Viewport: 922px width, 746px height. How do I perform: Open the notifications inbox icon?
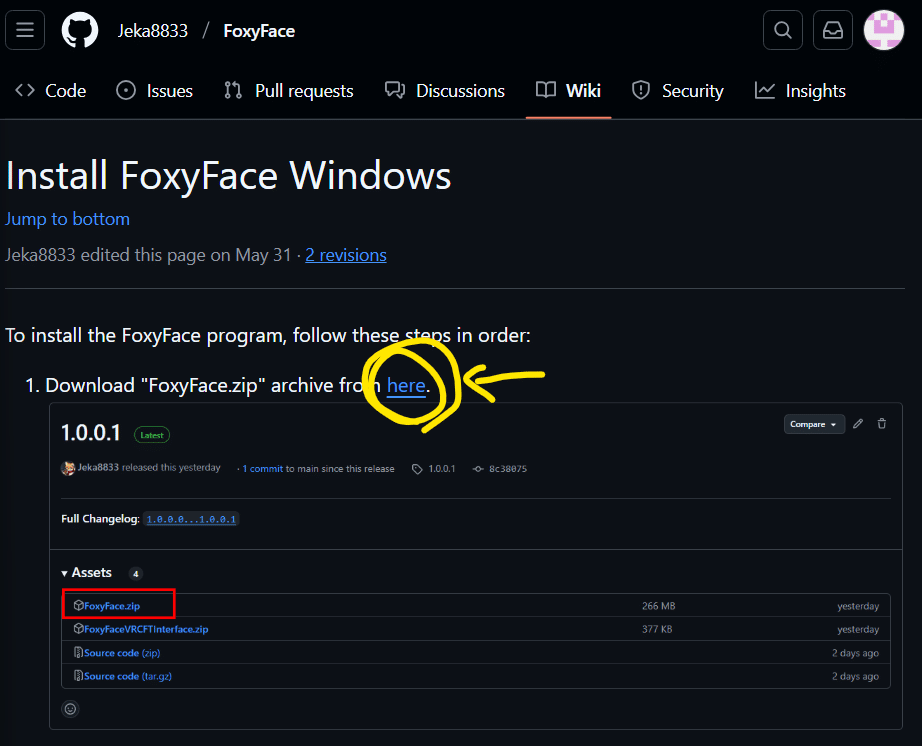[833, 29]
